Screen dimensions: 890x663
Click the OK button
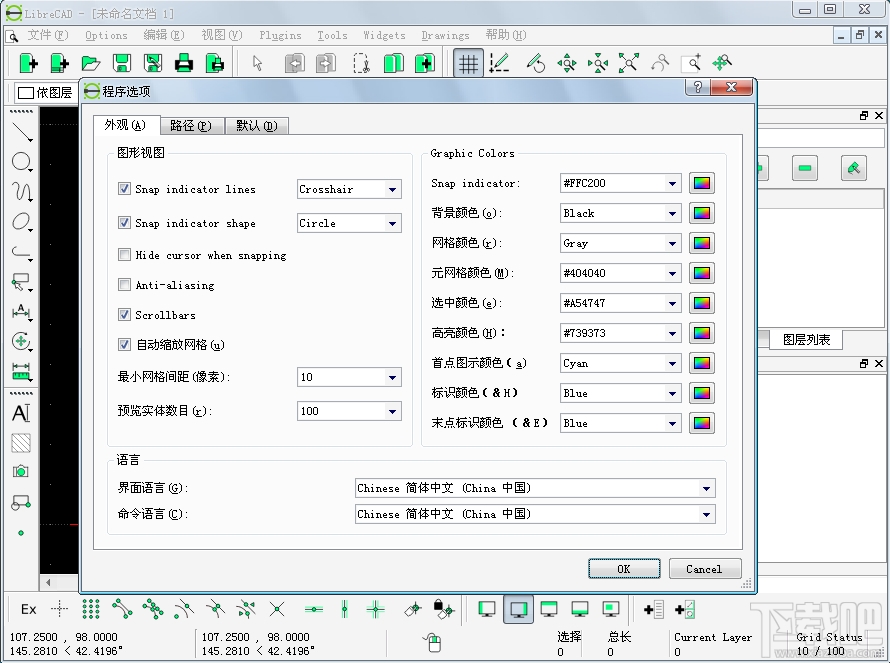pos(624,569)
